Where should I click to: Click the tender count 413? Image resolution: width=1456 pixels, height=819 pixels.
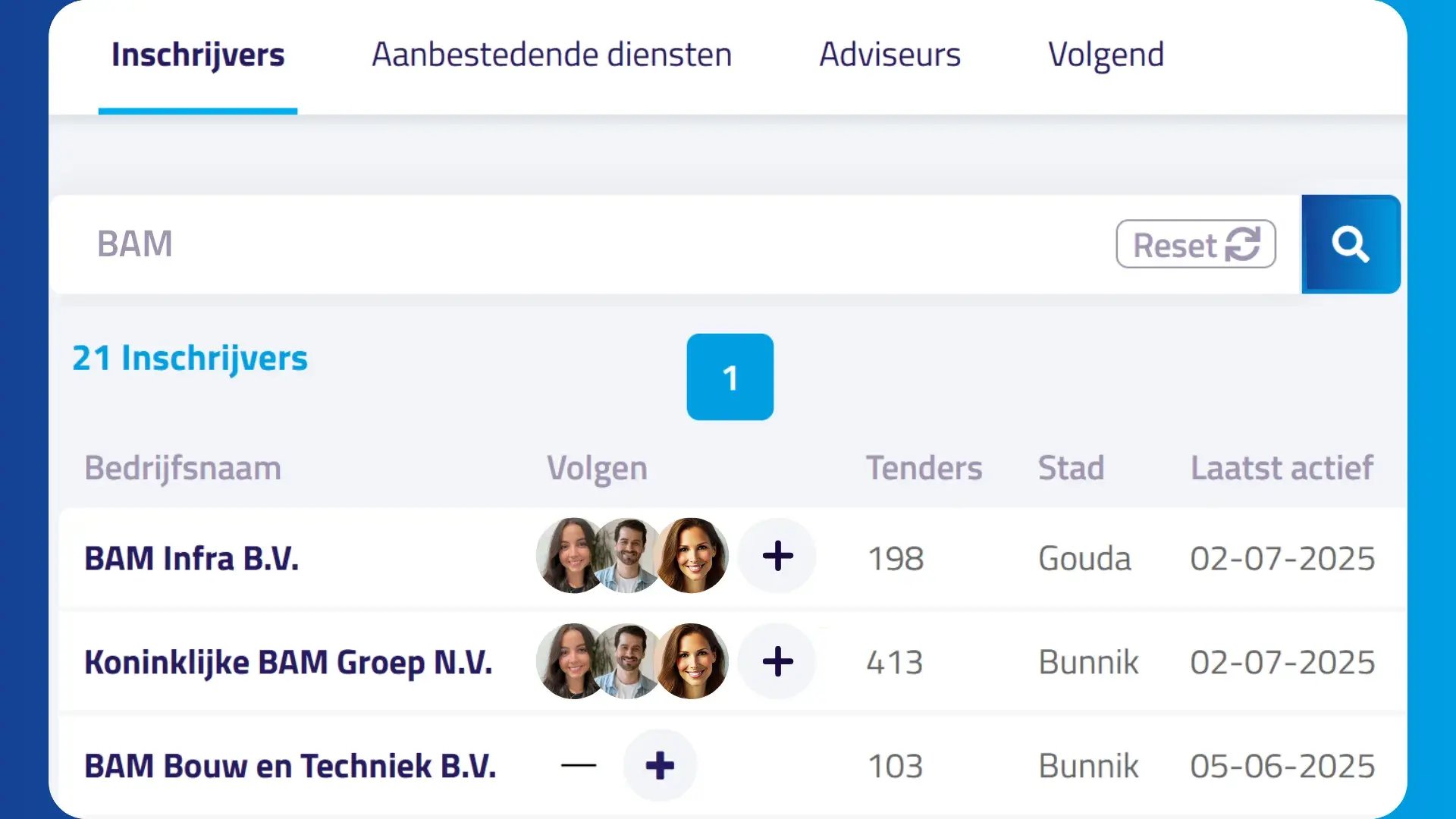(x=895, y=663)
